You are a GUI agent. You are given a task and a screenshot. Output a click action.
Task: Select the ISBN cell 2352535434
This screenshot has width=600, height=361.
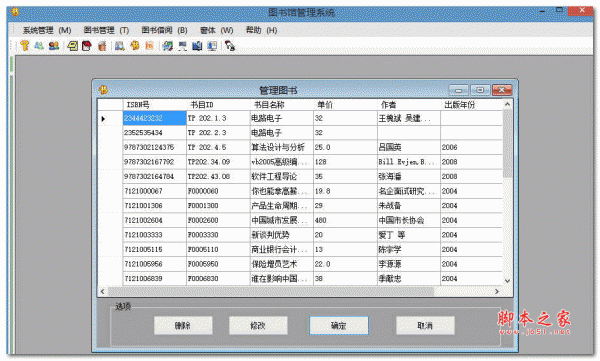[155, 133]
